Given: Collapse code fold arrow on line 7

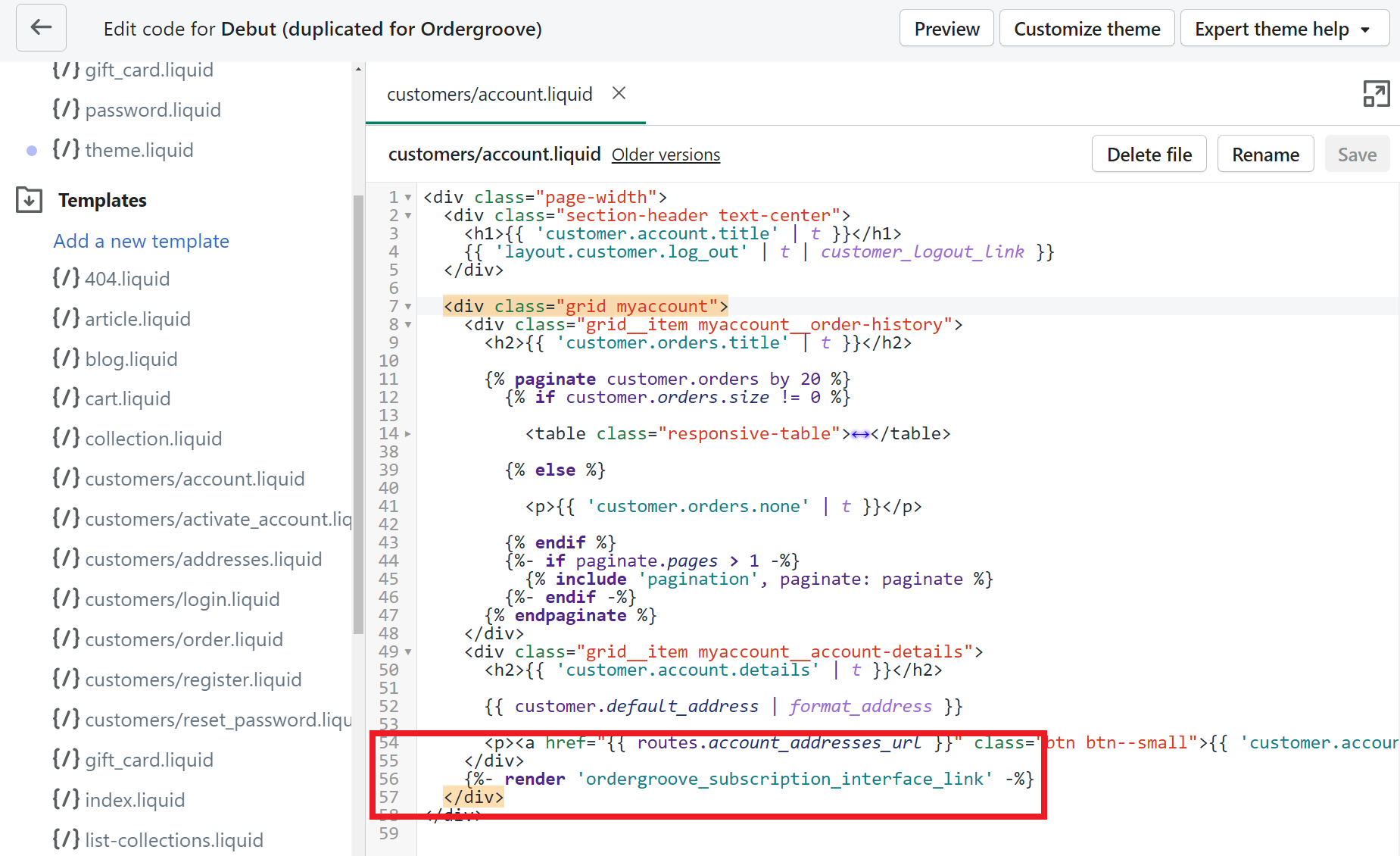Looking at the screenshot, I should point(408,307).
